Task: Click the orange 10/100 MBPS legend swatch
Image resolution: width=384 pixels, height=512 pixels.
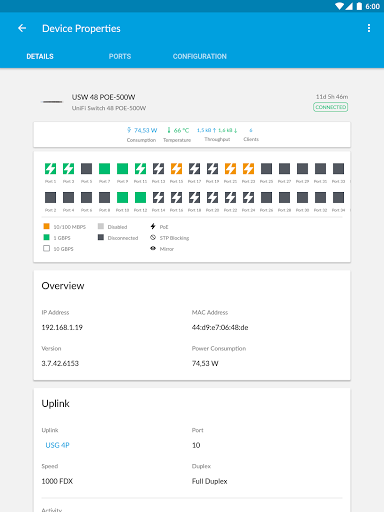Action: pos(47,226)
